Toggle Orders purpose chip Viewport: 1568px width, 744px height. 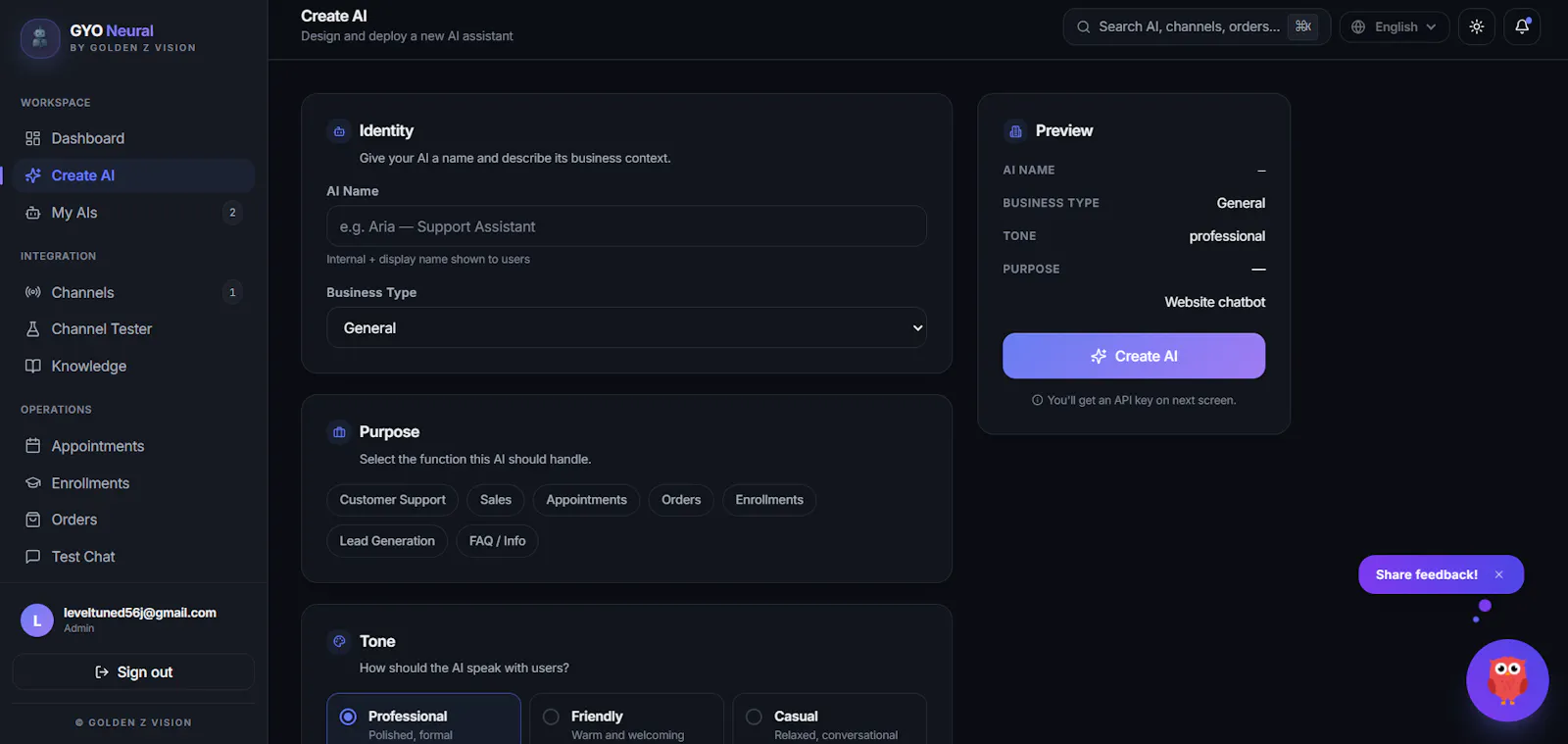coord(681,500)
